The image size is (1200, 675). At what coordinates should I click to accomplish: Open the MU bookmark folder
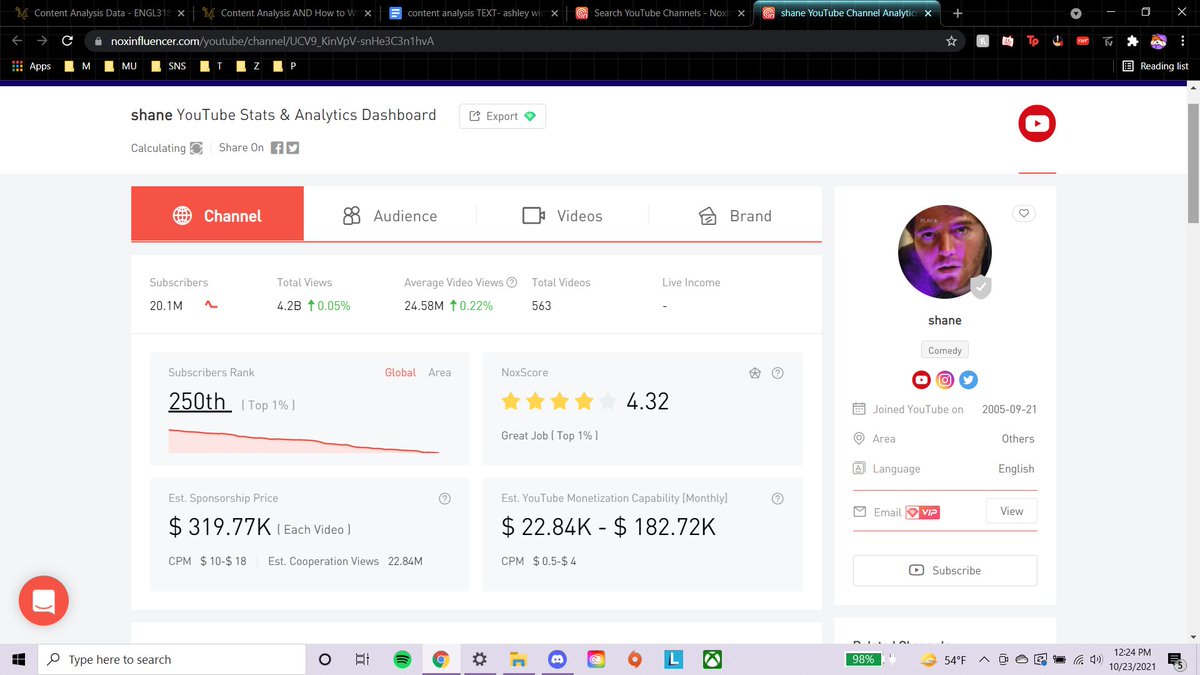point(122,66)
